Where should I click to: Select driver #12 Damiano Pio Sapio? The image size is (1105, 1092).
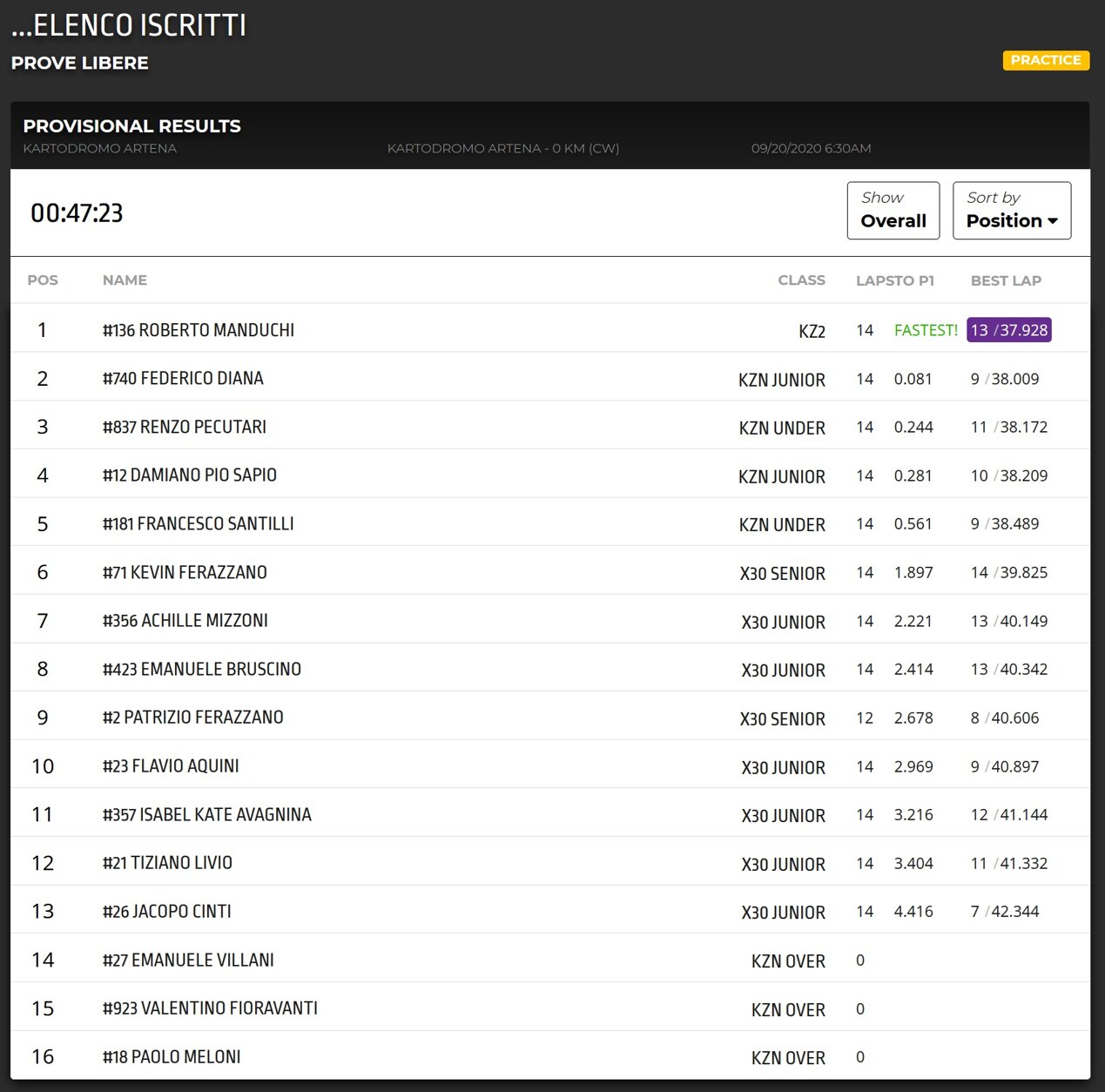coord(190,475)
